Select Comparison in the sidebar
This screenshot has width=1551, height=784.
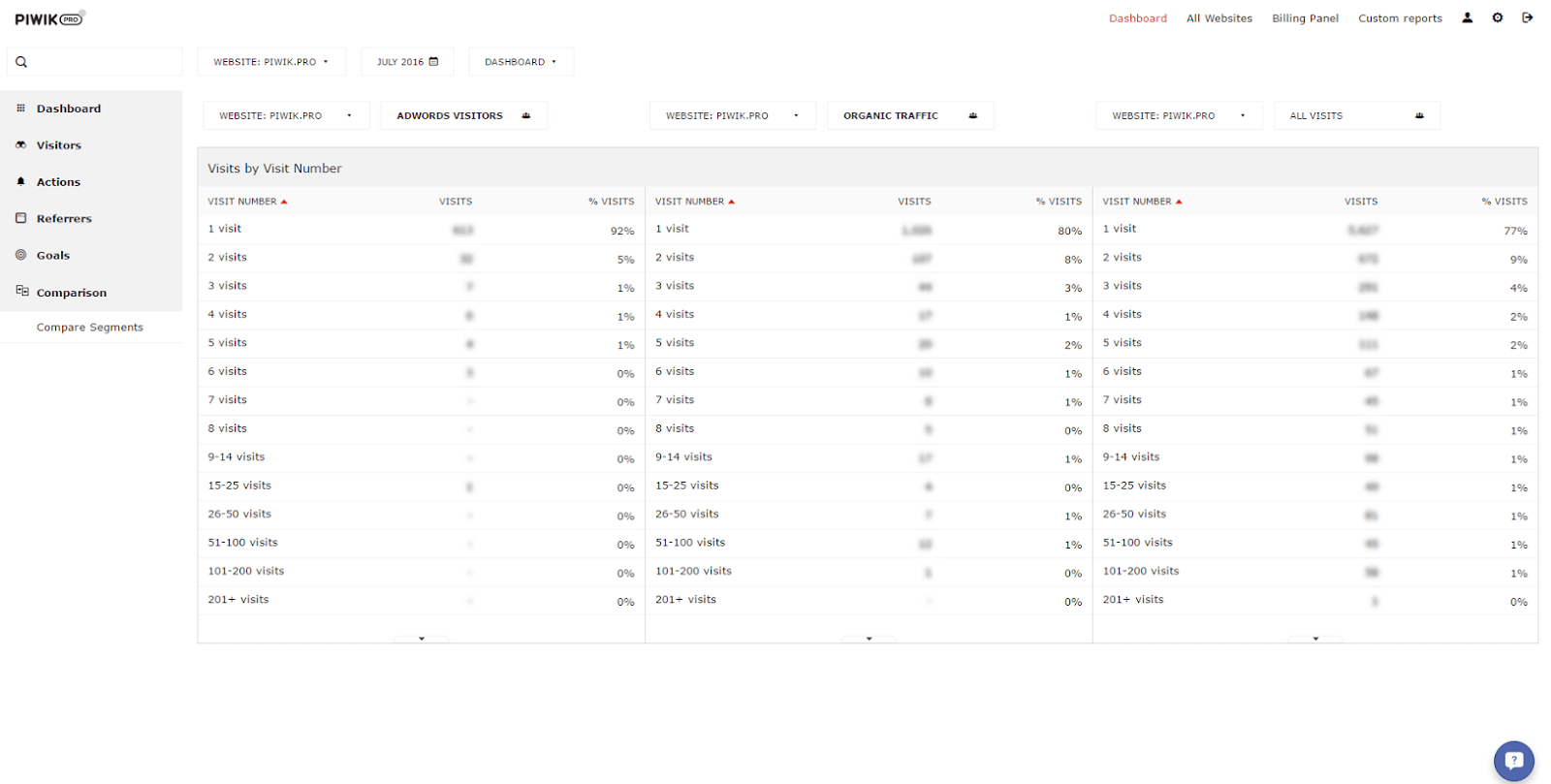pyautogui.click(x=91, y=293)
